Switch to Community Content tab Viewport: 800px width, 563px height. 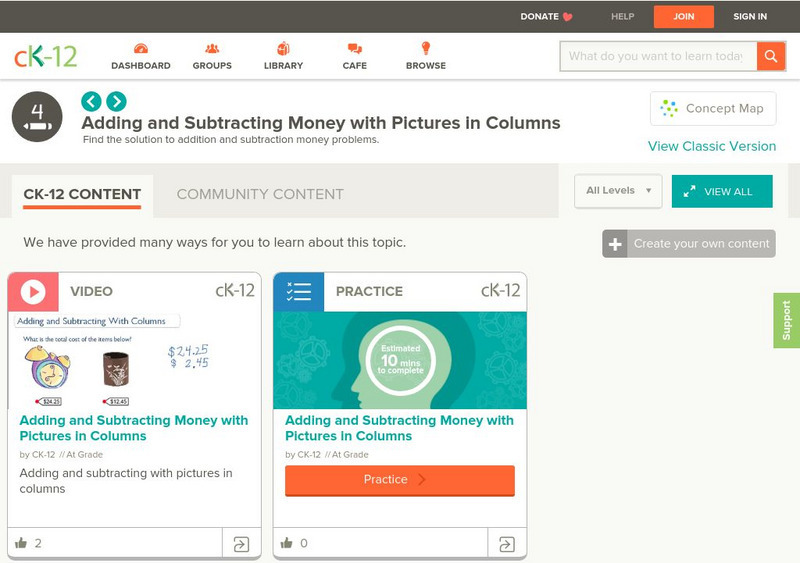pyautogui.click(x=260, y=194)
